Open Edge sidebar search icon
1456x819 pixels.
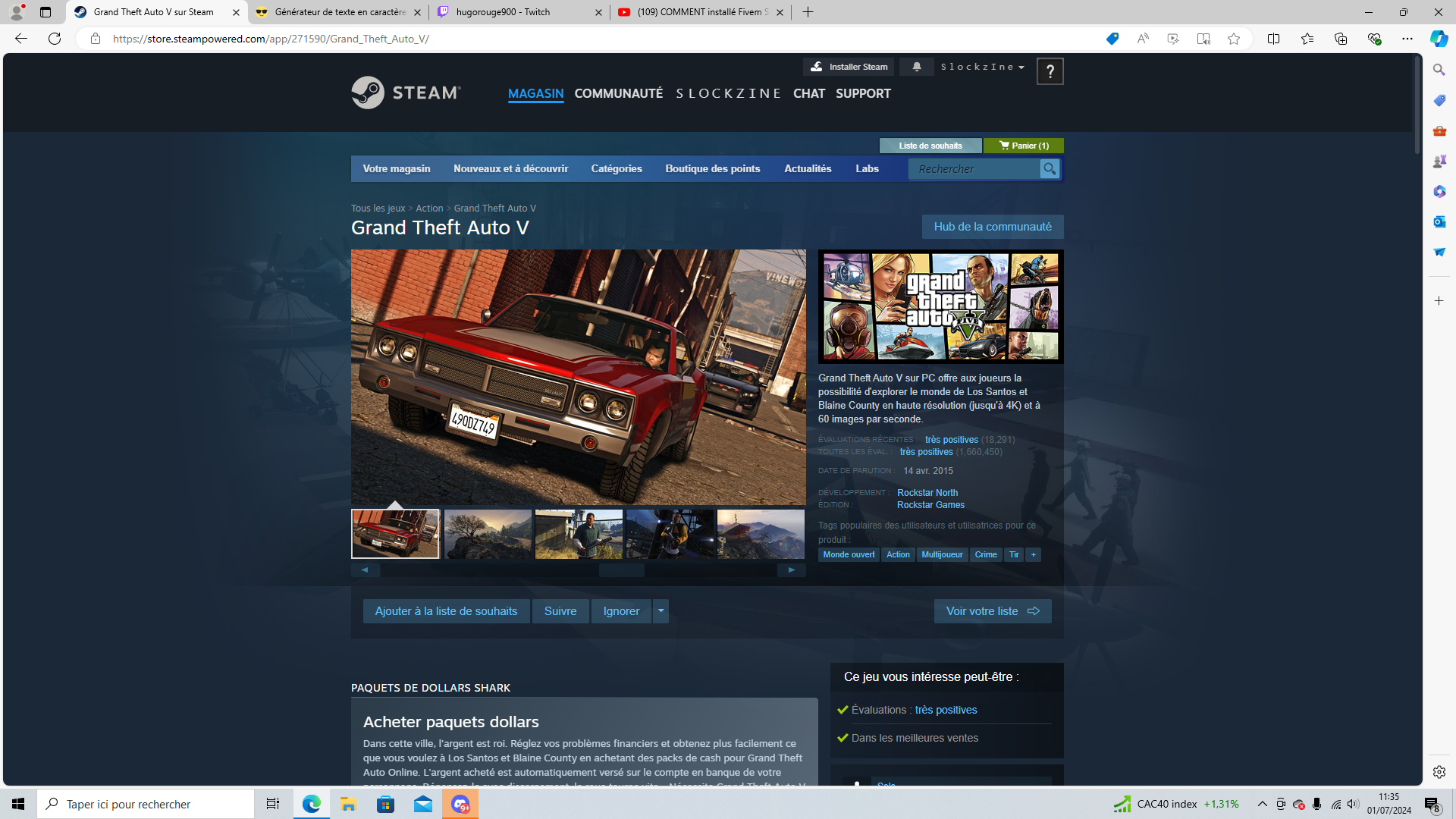[1439, 70]
